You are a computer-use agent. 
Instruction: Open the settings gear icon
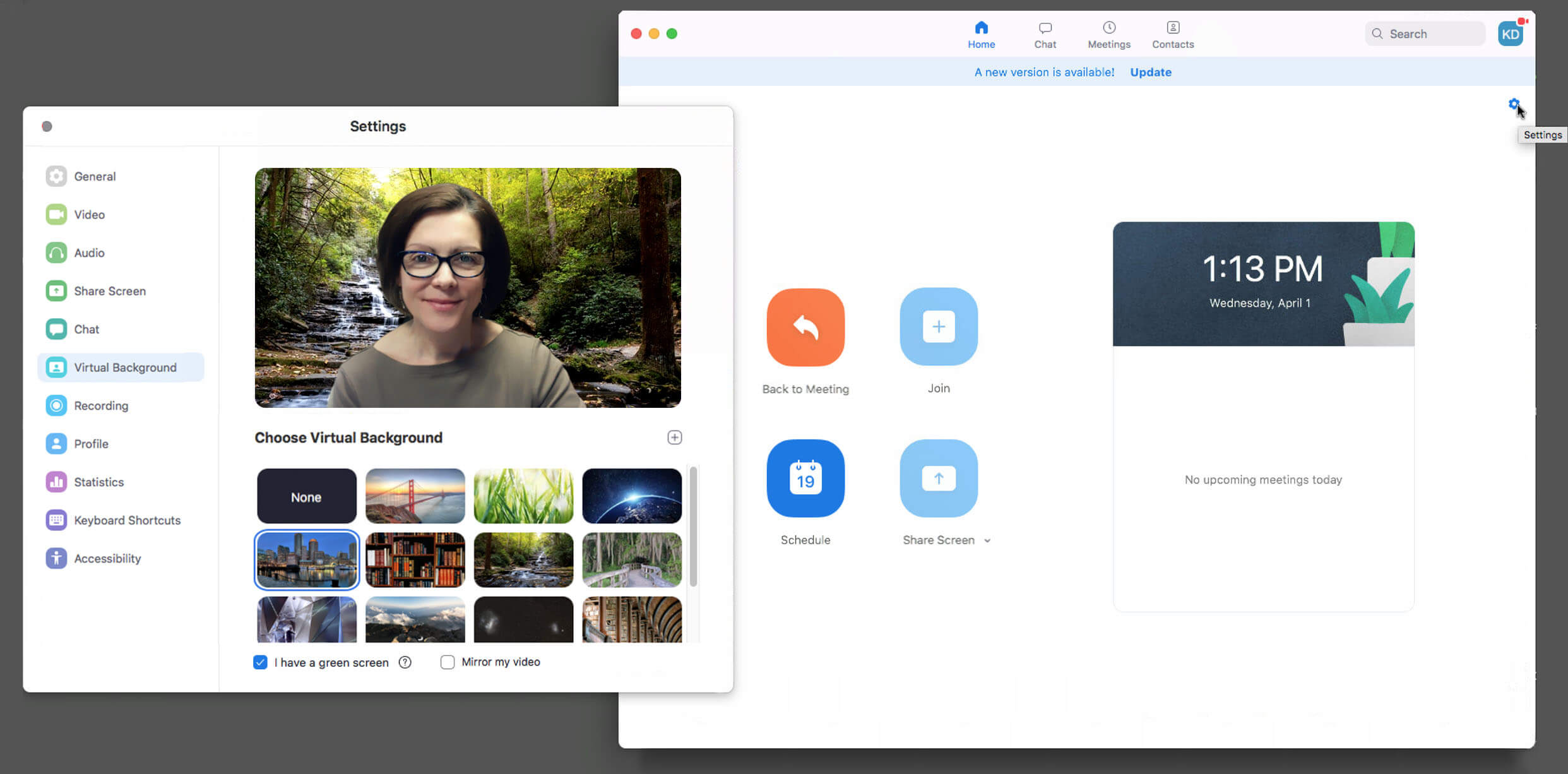1513,104
